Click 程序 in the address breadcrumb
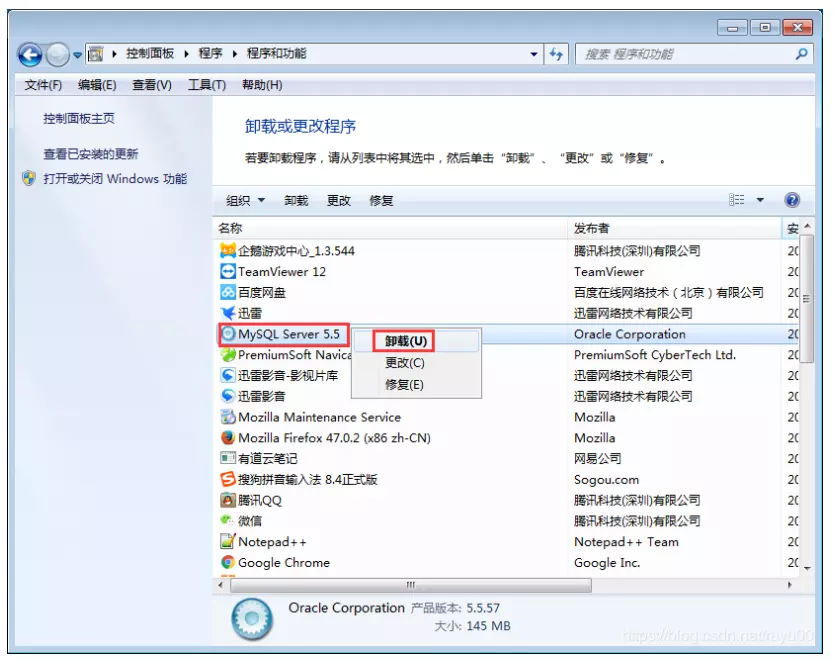Viewport: 834px width, 661px height. pos(211,53)
